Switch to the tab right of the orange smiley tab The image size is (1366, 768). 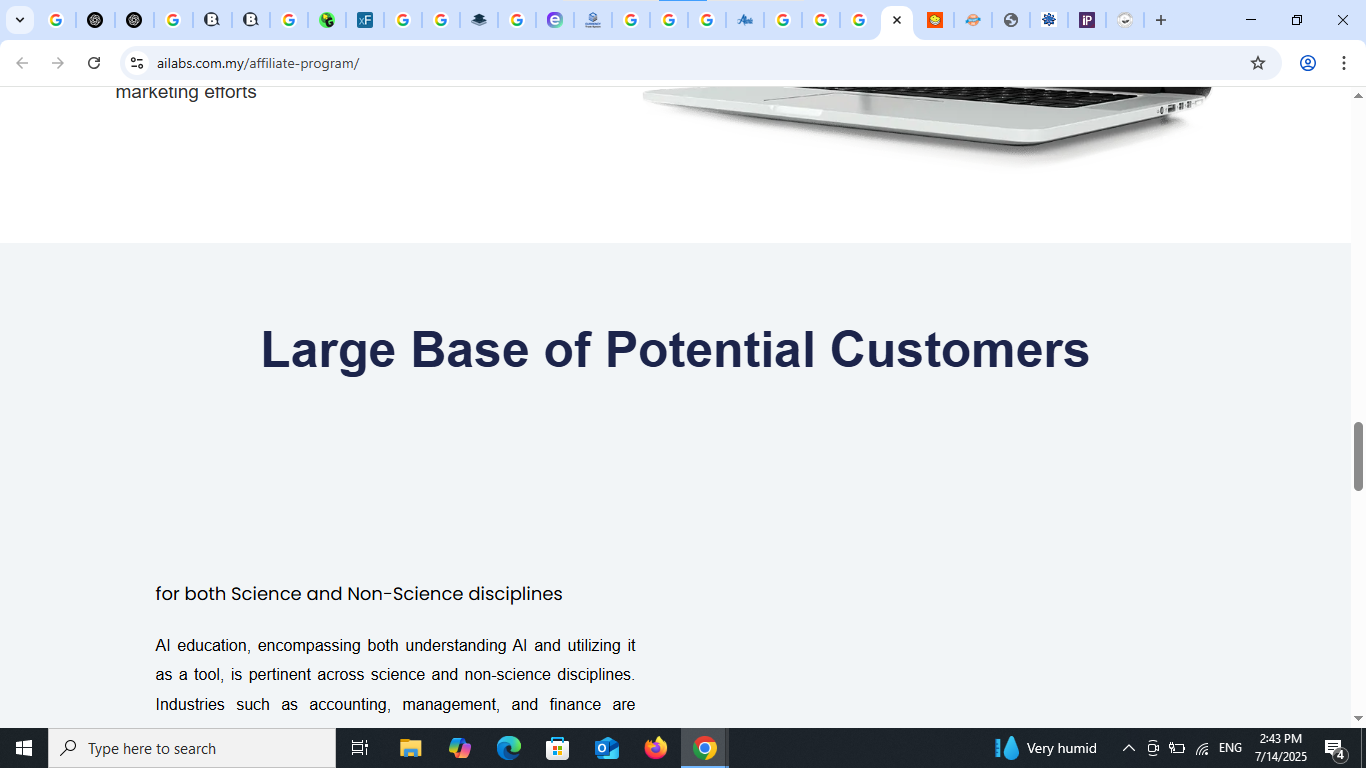click(973, 20)
